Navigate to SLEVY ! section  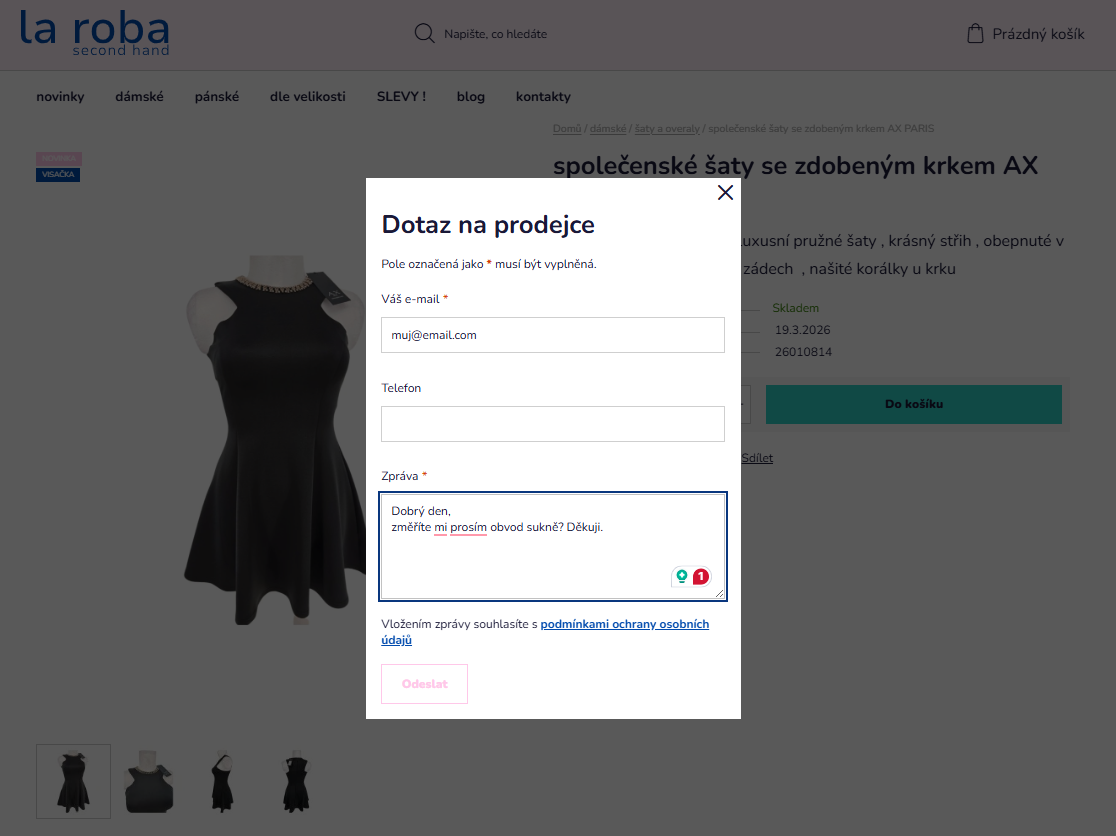coord(401,97)
